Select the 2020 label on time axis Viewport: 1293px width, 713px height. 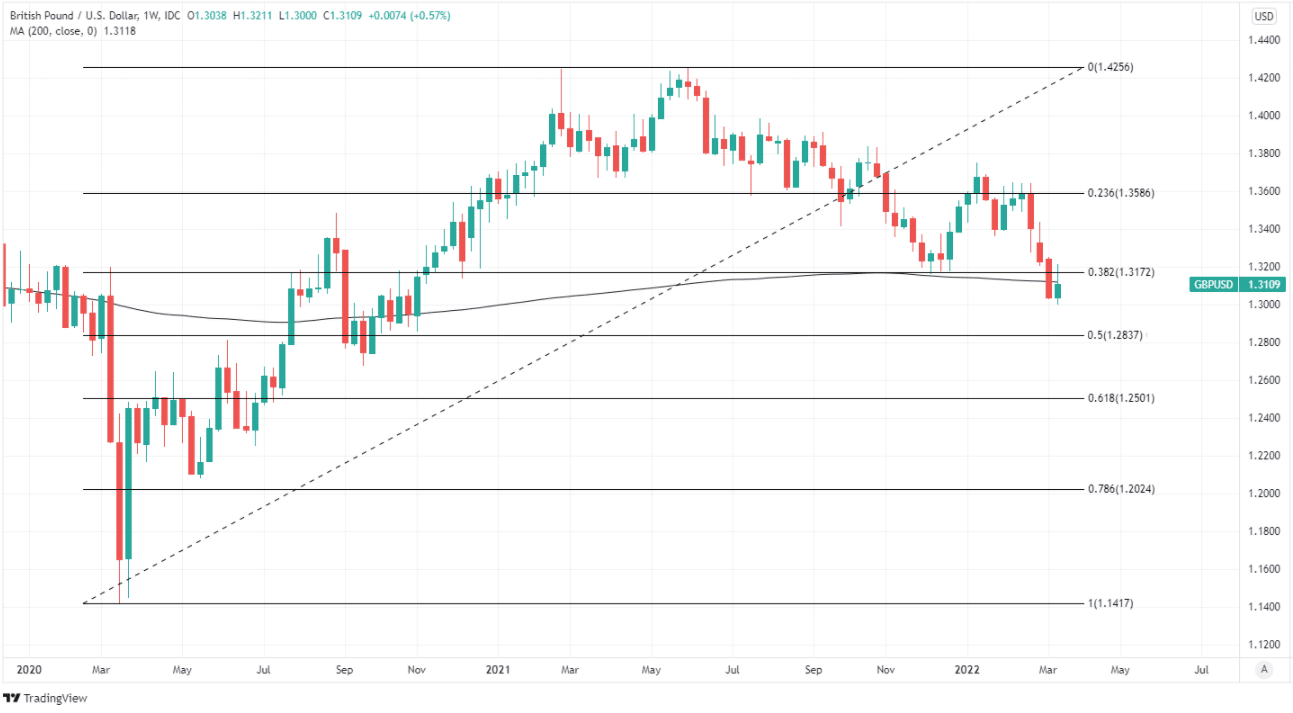click(30, 668)
